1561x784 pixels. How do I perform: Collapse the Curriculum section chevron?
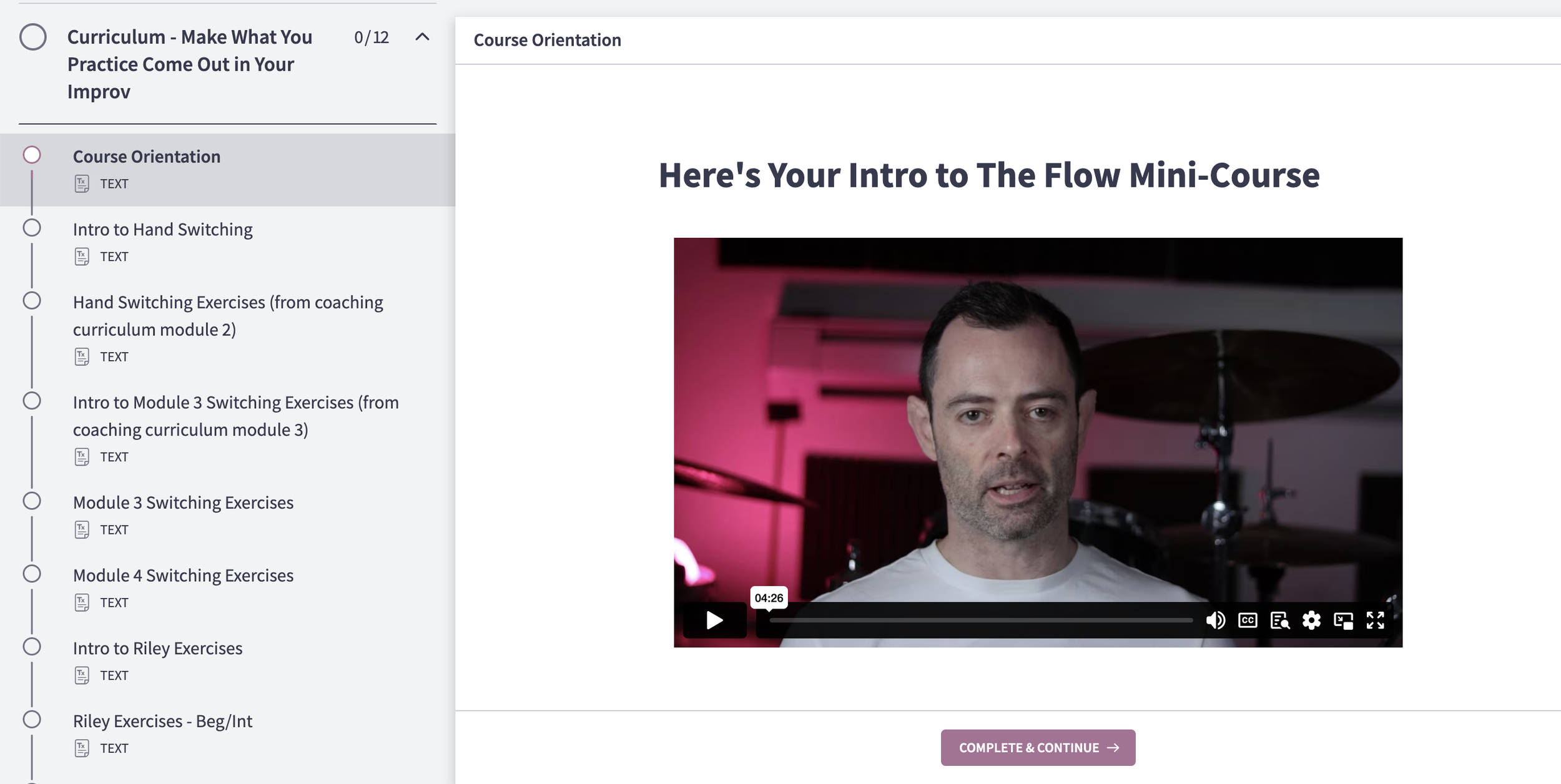pos(422,37)
